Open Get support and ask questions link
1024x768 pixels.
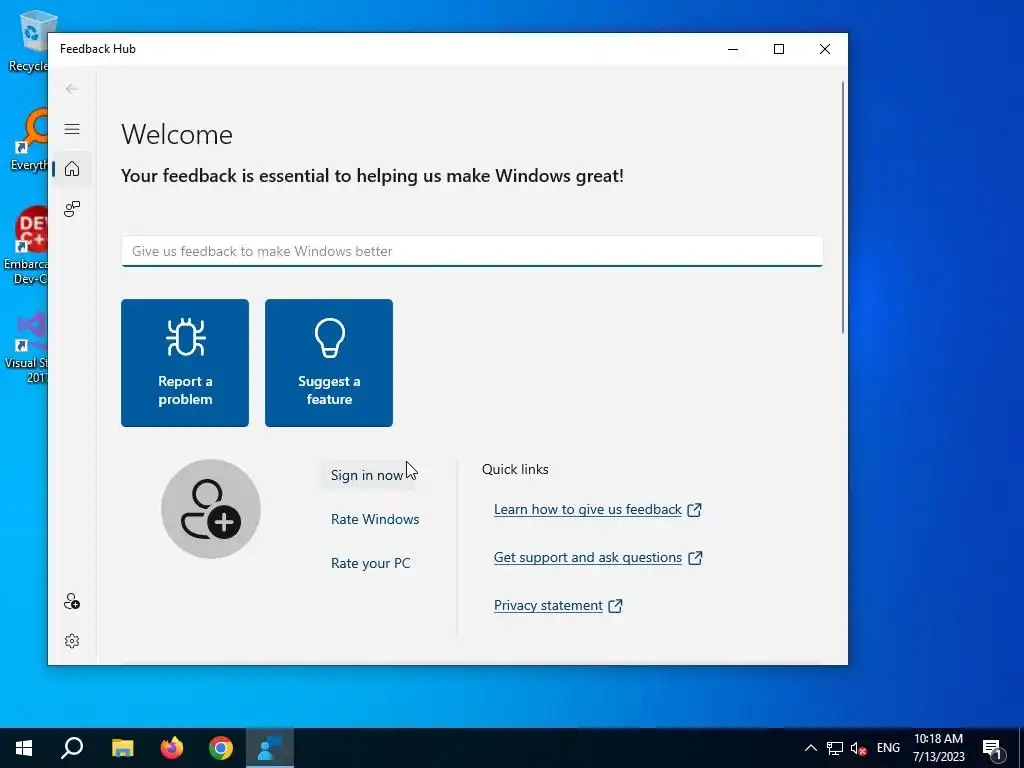tap(598, 558)
